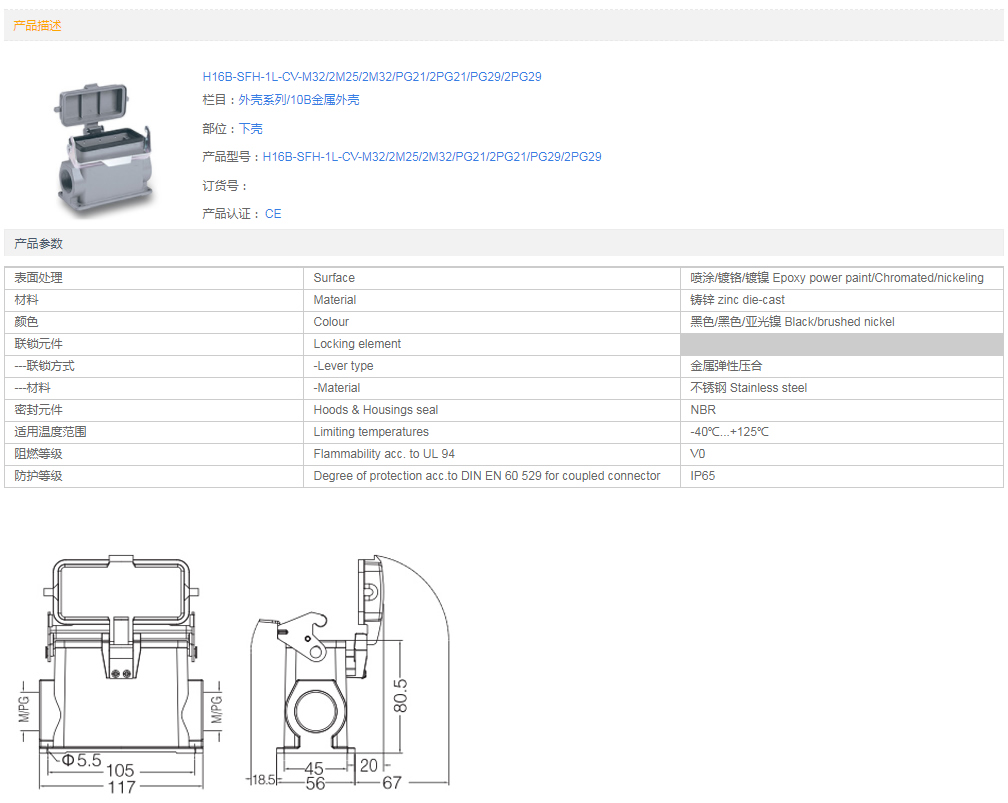Click the 订货号 order number label
Screen dimensions: 1008x803
(x=224, y=186)
